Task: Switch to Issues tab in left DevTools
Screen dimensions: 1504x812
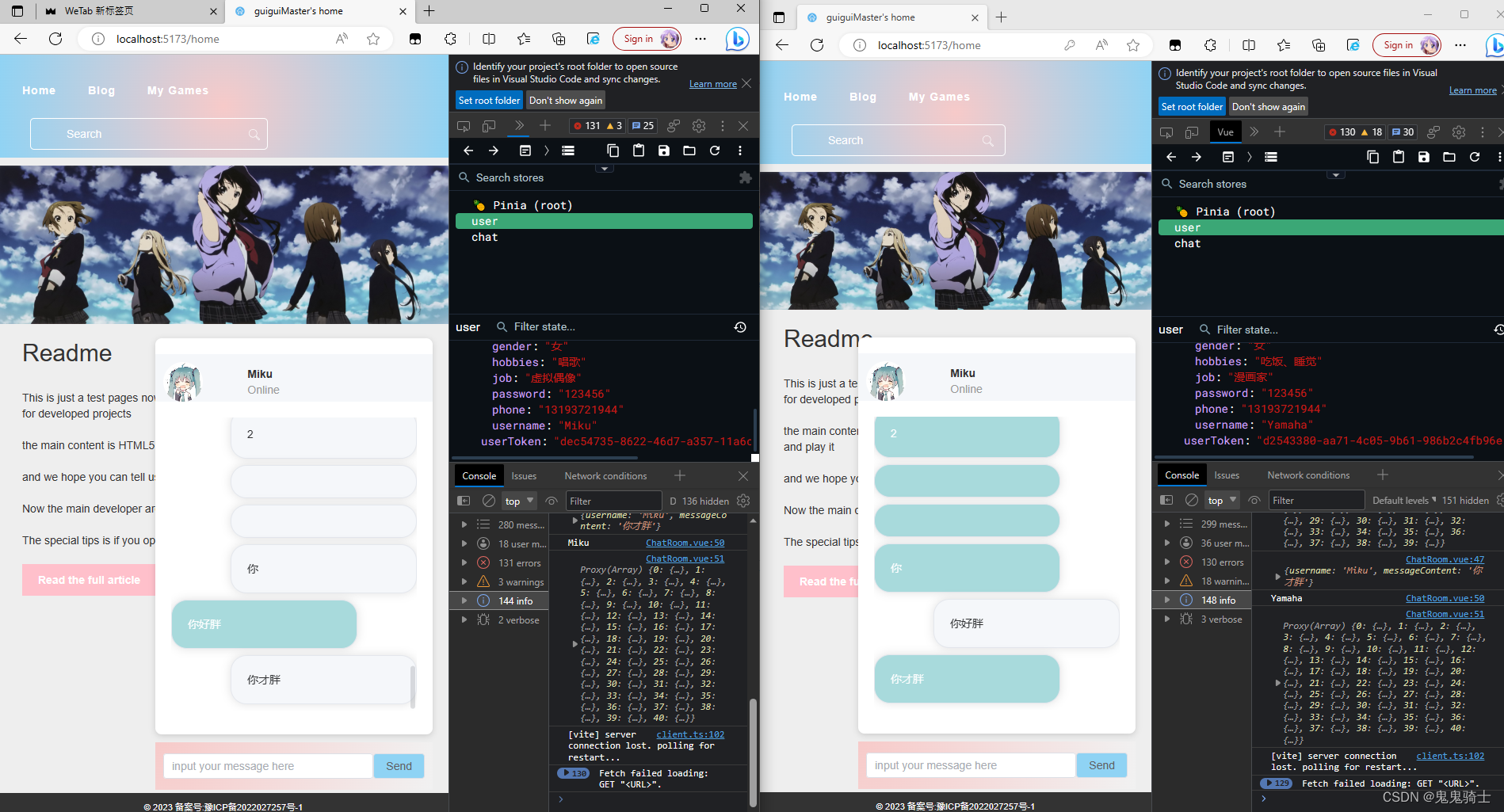Action: (x=524, y=476)
